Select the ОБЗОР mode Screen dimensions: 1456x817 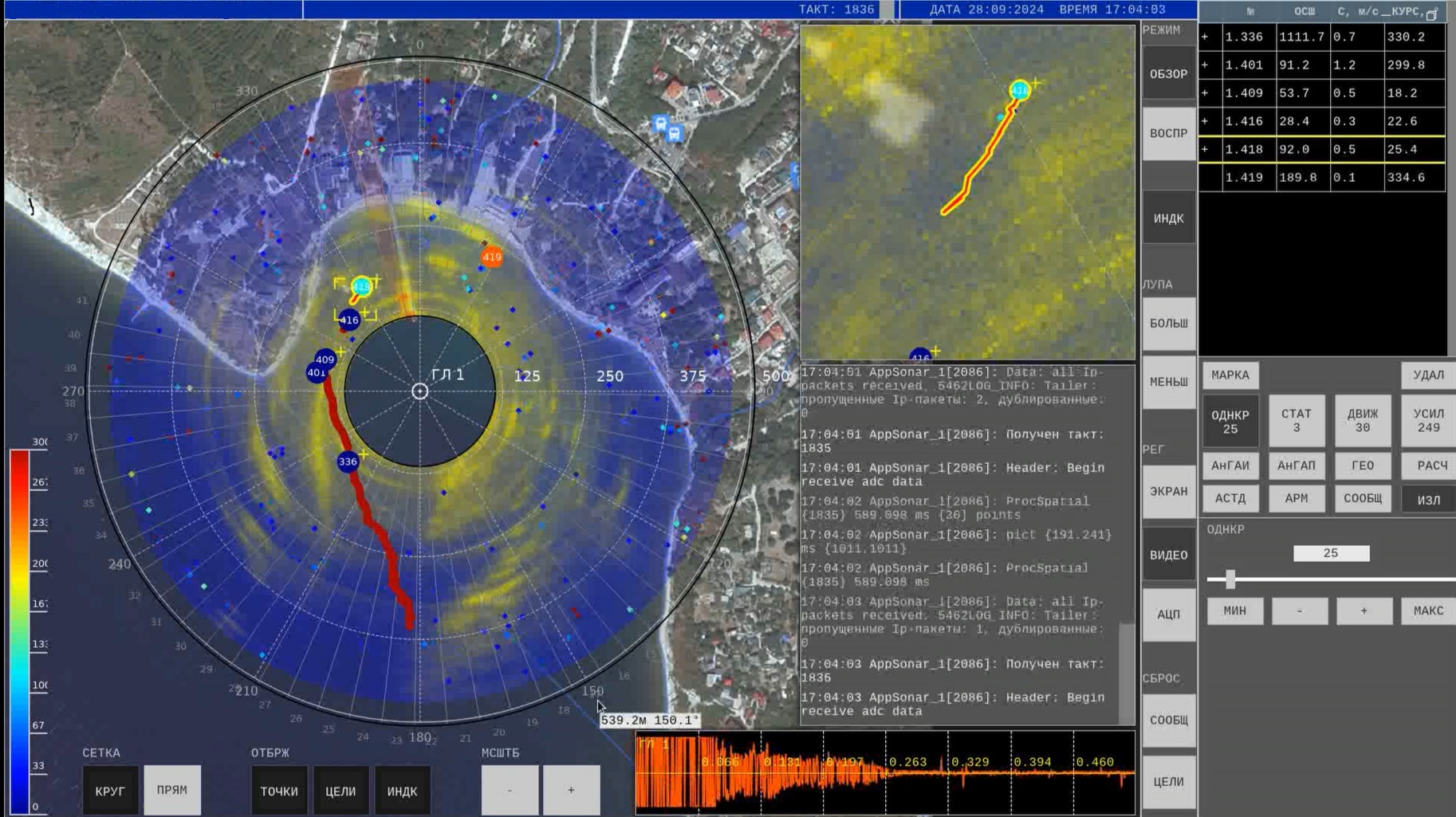pyautogui.click(x=1168, y=74)
